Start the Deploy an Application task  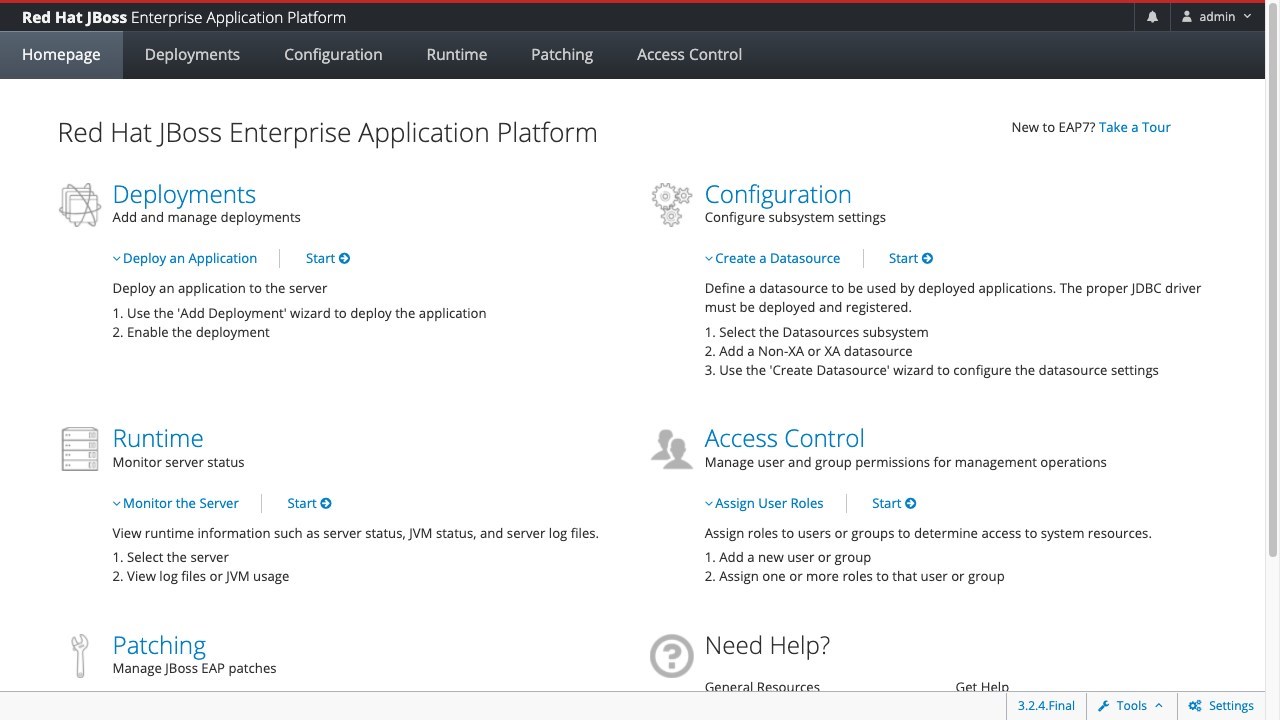point(327,258)
